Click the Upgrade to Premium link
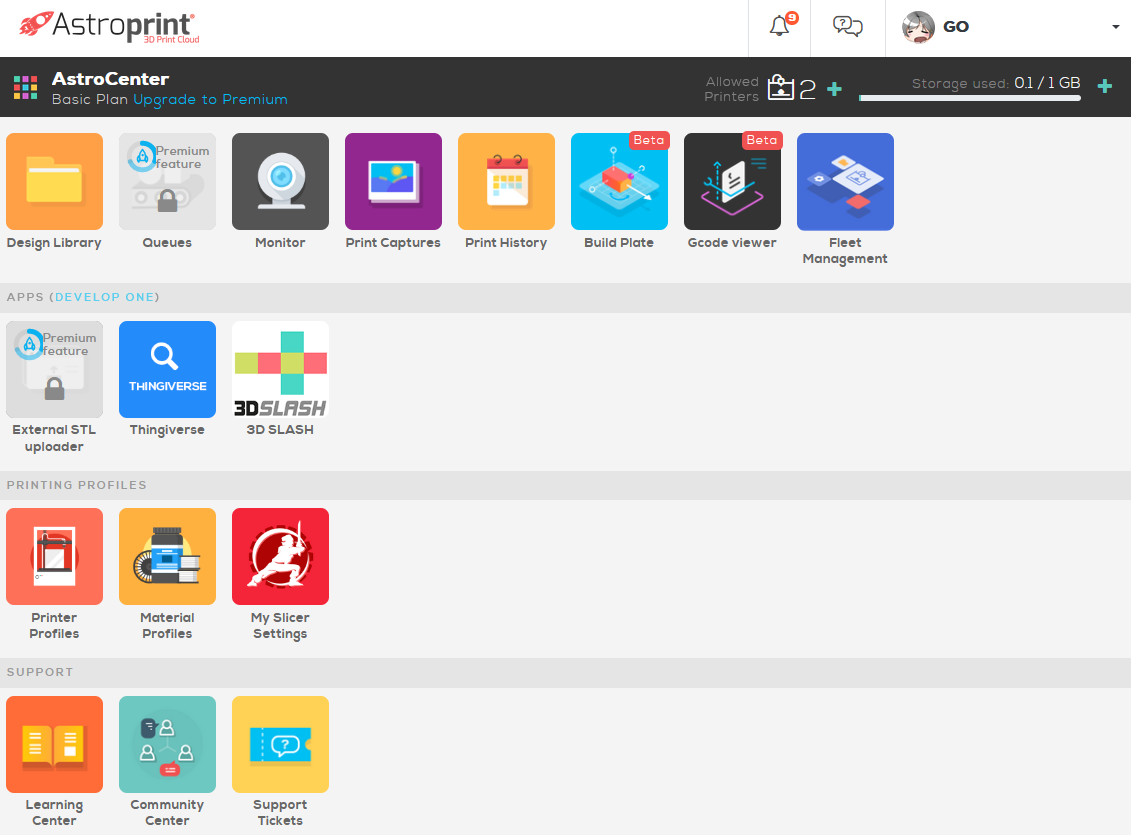The image size is (1131, 835). click(x=211, y=100)
